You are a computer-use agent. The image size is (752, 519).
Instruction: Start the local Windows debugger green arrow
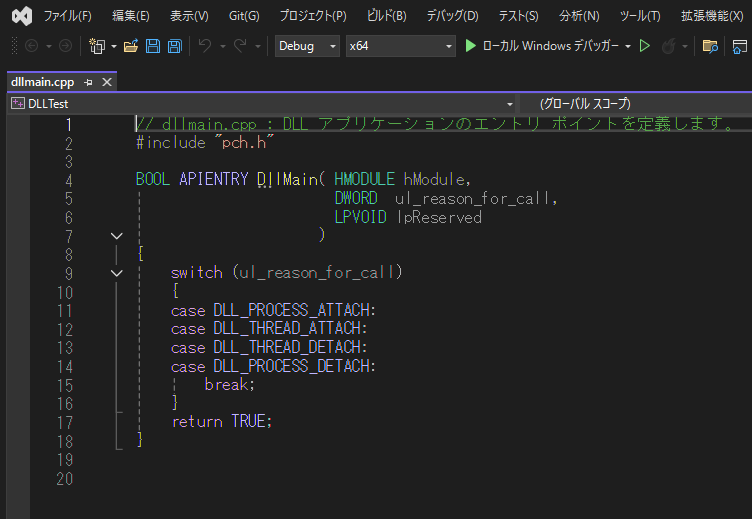(471, 46)
